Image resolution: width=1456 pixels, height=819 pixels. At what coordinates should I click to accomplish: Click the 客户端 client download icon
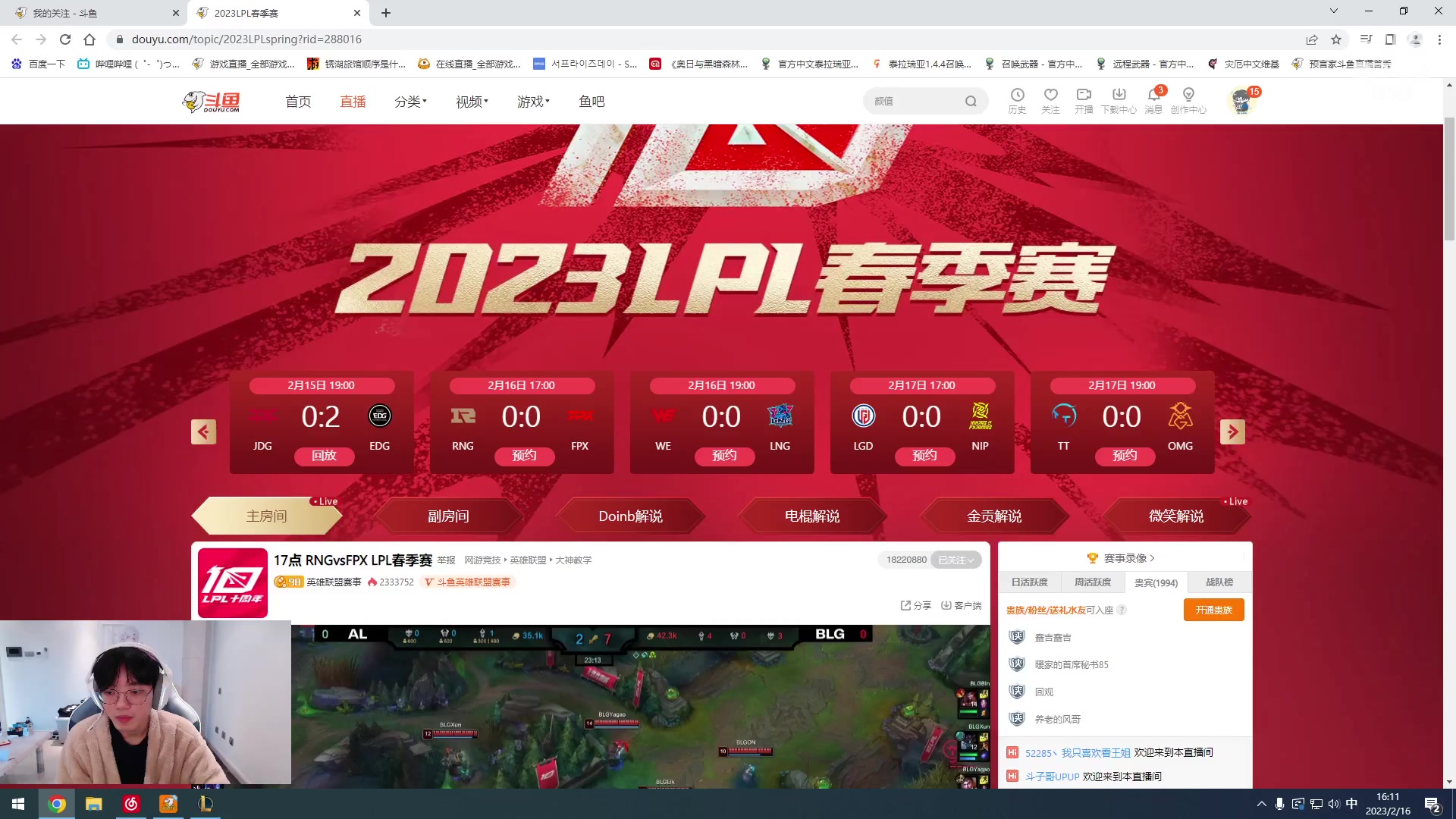click(961, 605)
